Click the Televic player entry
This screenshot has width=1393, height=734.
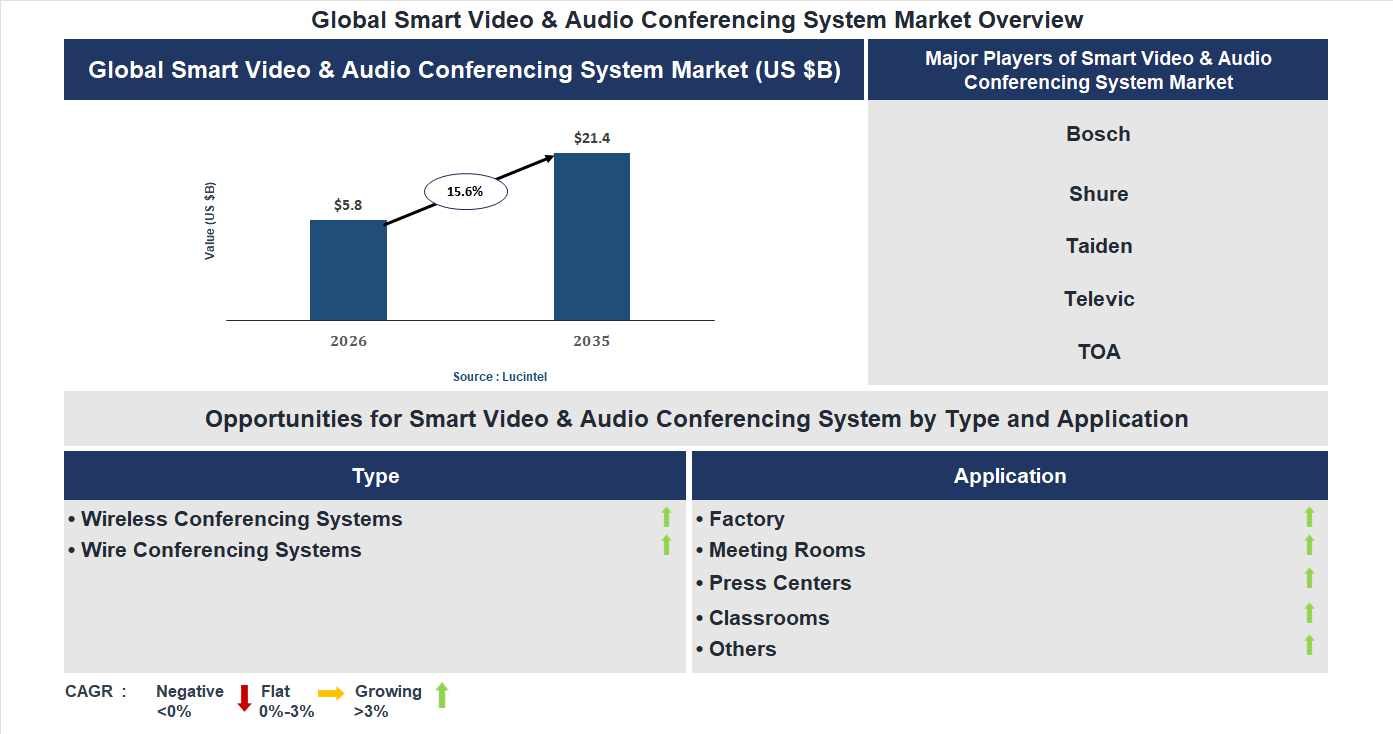click(1098, 298)
